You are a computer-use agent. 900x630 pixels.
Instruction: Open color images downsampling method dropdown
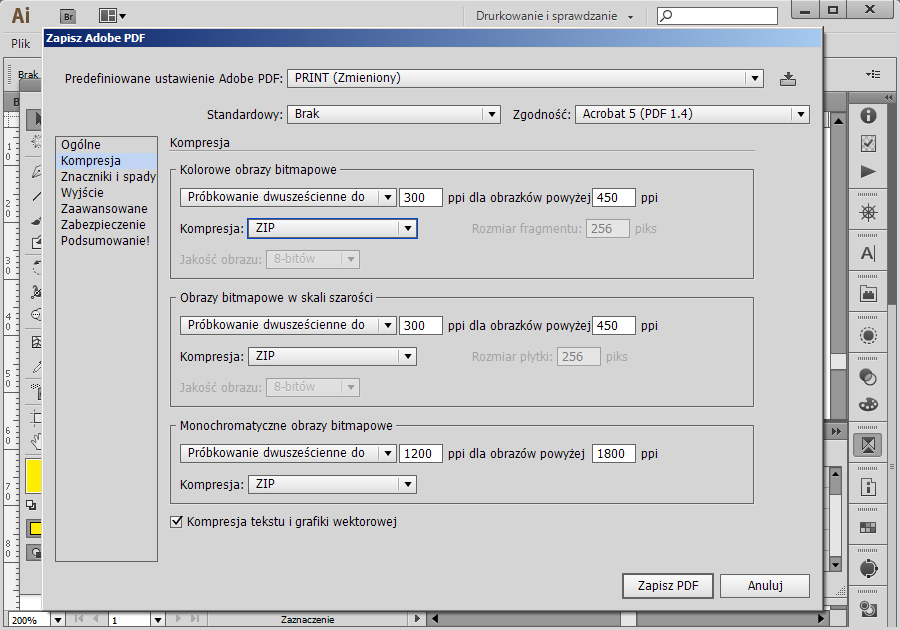tap(288, 197)
